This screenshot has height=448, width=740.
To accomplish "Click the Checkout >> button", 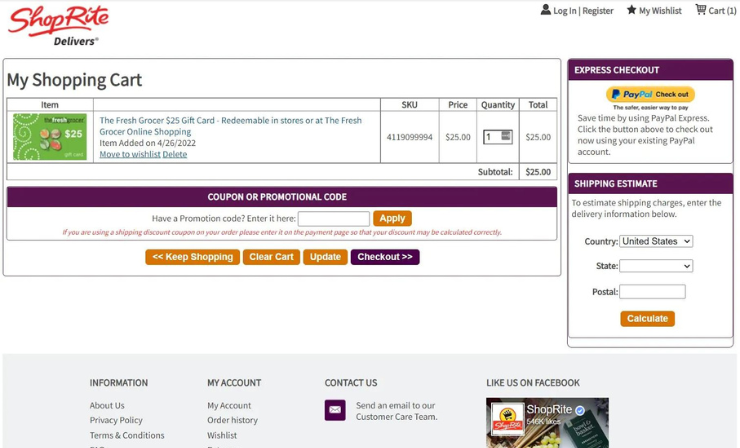I will [385, 257].
